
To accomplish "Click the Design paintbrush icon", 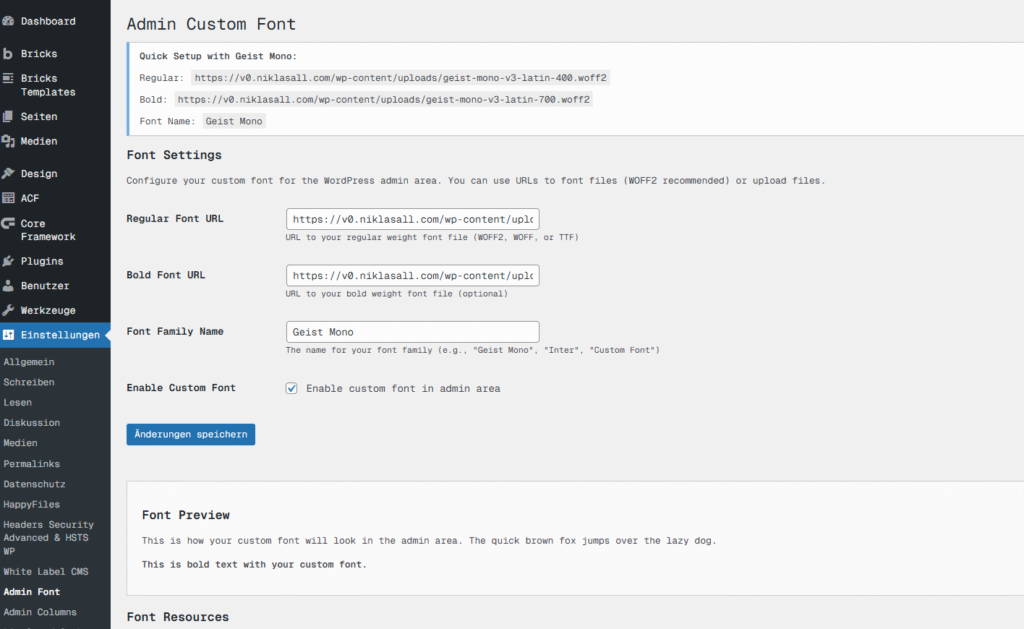I will pyautogui.click(x=9, y=174).
